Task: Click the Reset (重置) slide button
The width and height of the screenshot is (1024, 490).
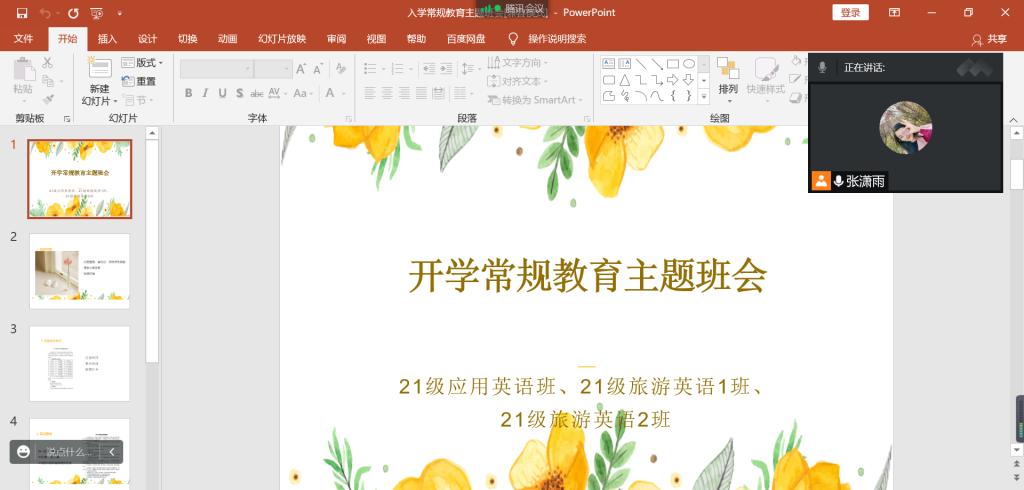Action: click(139, 81)
